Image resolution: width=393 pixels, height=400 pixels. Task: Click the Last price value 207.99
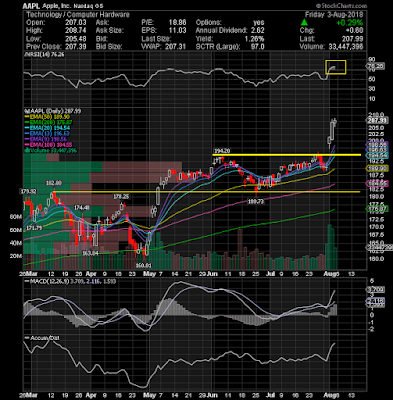pyautogui.click(x=353, y=39)
